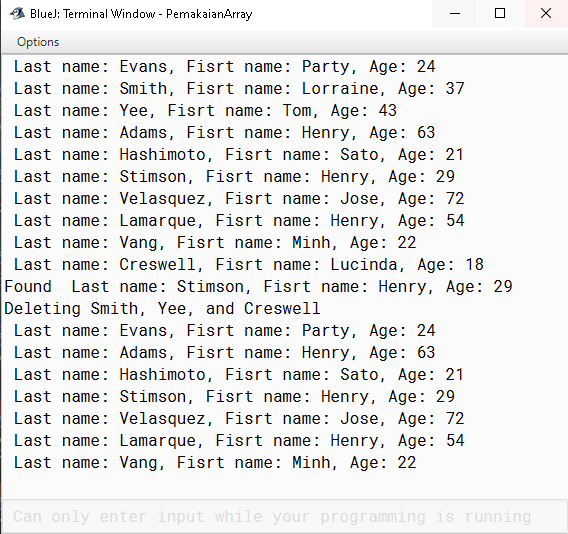Click the first Velasquez, Jose, Age: 72 line
This screenshot has height=534, width=568.
(x=239, y=199)
